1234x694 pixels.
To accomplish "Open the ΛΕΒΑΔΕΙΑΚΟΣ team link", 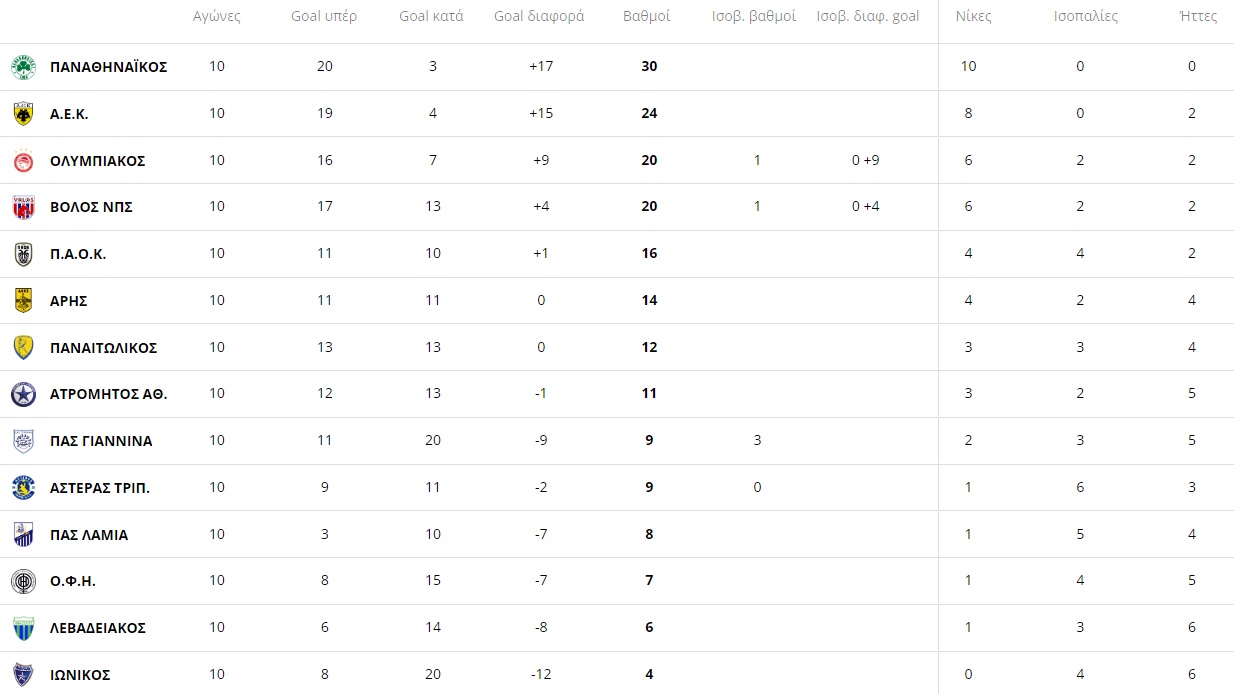I will [98, 628].
